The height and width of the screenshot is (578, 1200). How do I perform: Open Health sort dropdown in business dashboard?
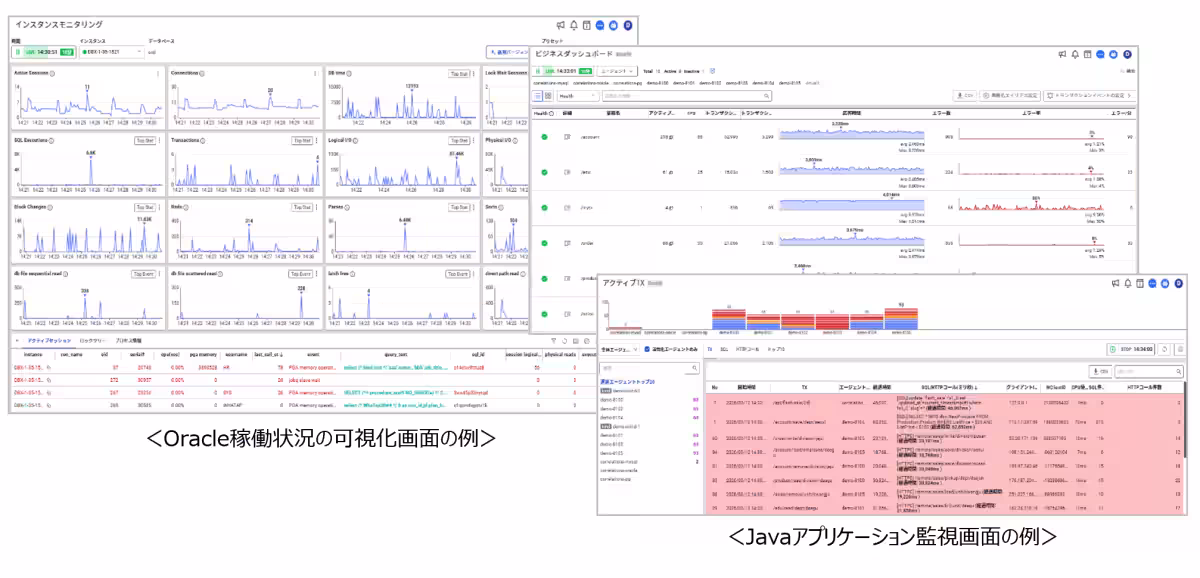tap(577, 96)
